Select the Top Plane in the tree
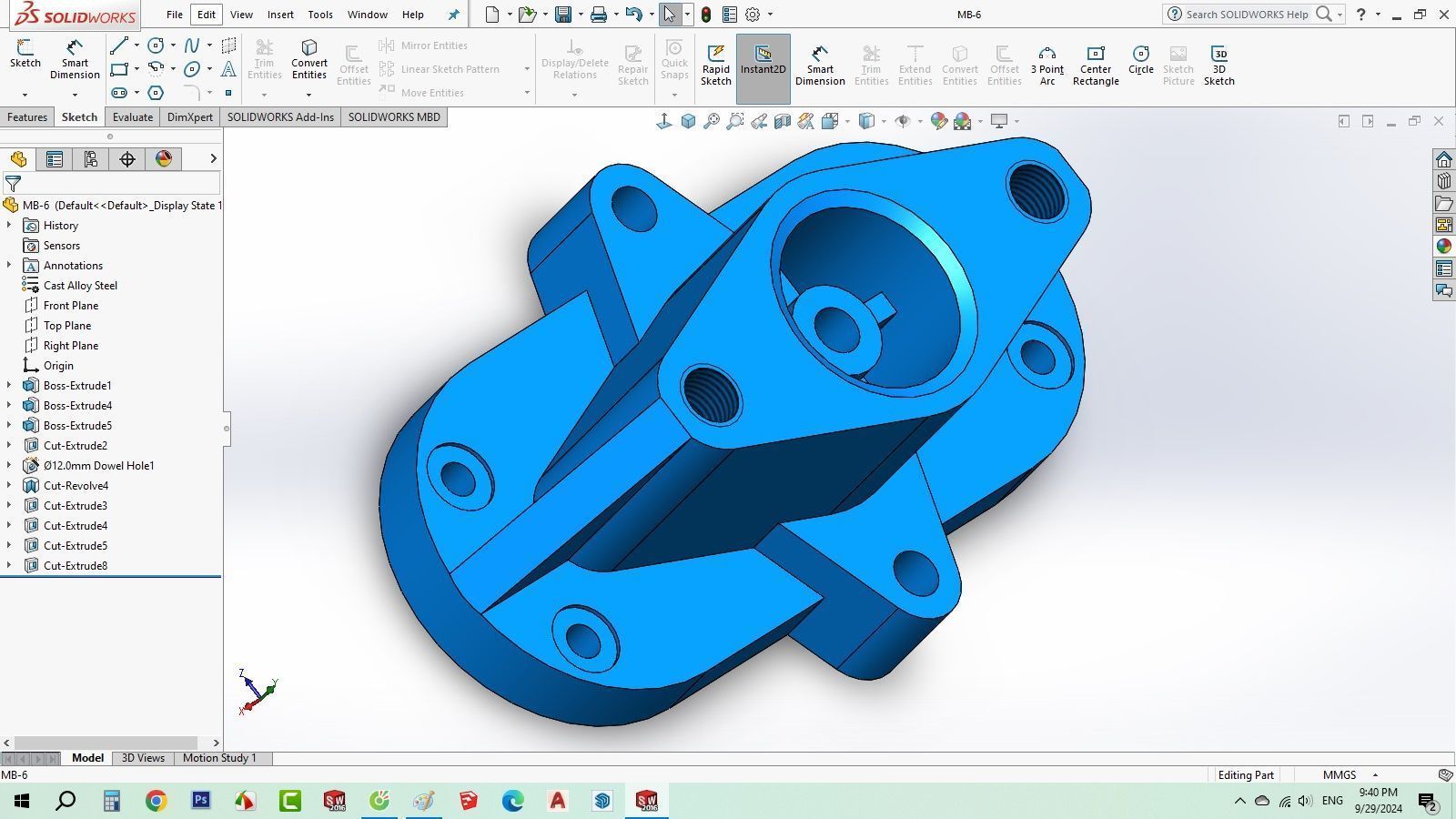Image resolution: width=1456 pixels, height=819 pixels. 67,325
